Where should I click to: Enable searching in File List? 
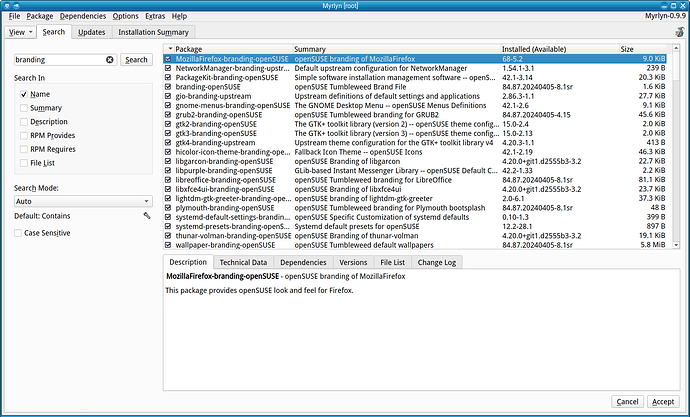pyautogui.click(x=24, y=163)
